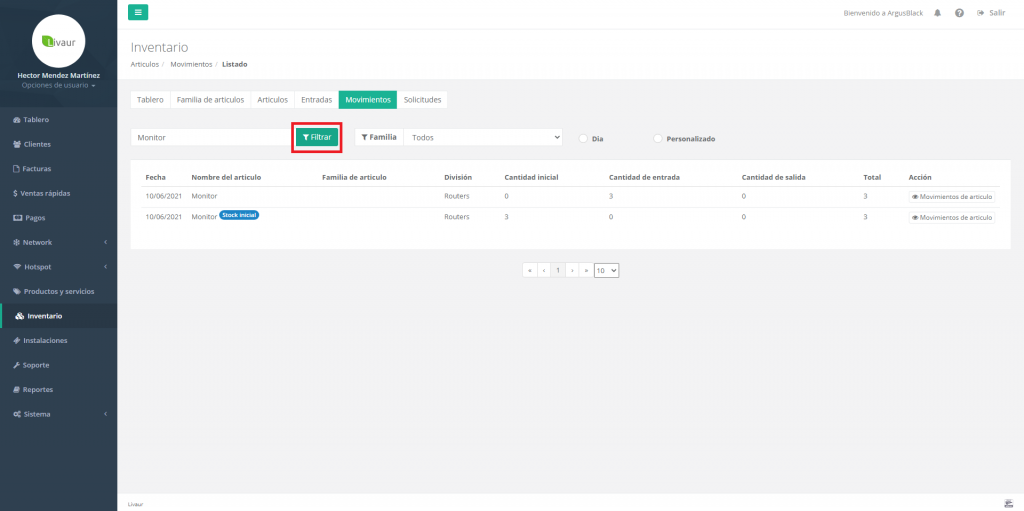Click the Cantidad inicial column header
This screenshot has width=1024, height=511.
tap(531, 177)
